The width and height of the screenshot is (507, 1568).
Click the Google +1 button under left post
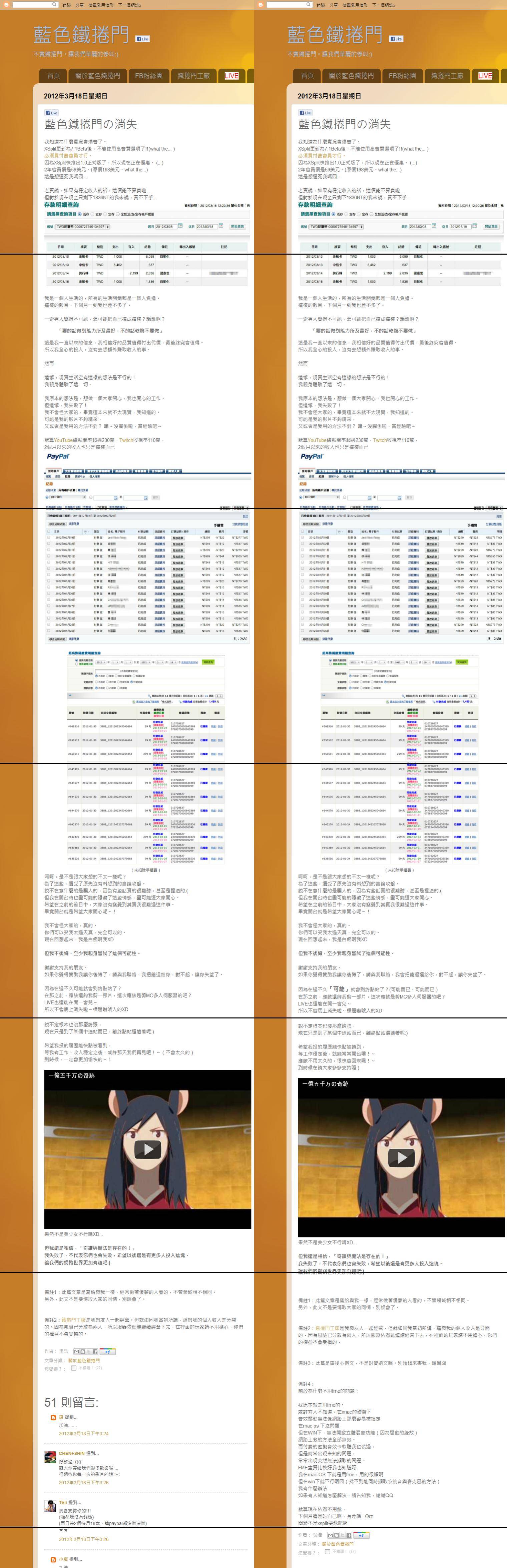(x=108, y=1351)
